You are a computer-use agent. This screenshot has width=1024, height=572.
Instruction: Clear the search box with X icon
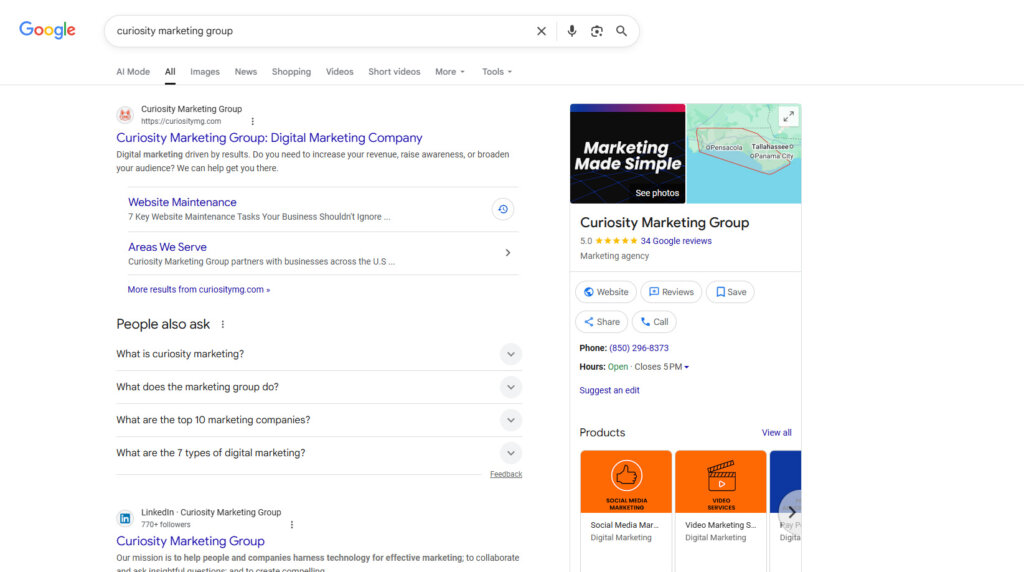(x=541, y=31)
